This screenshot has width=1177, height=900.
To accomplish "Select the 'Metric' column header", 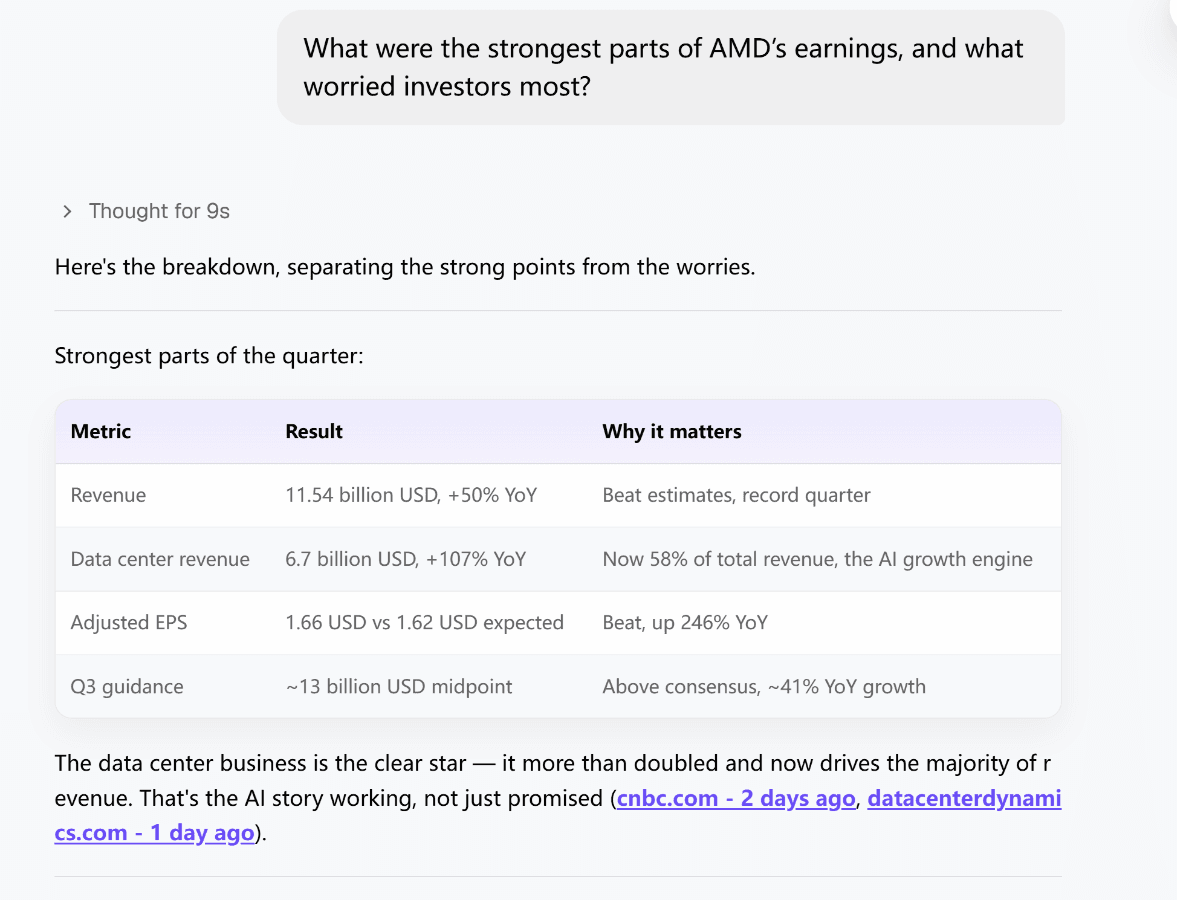I will tap(101, 432).
